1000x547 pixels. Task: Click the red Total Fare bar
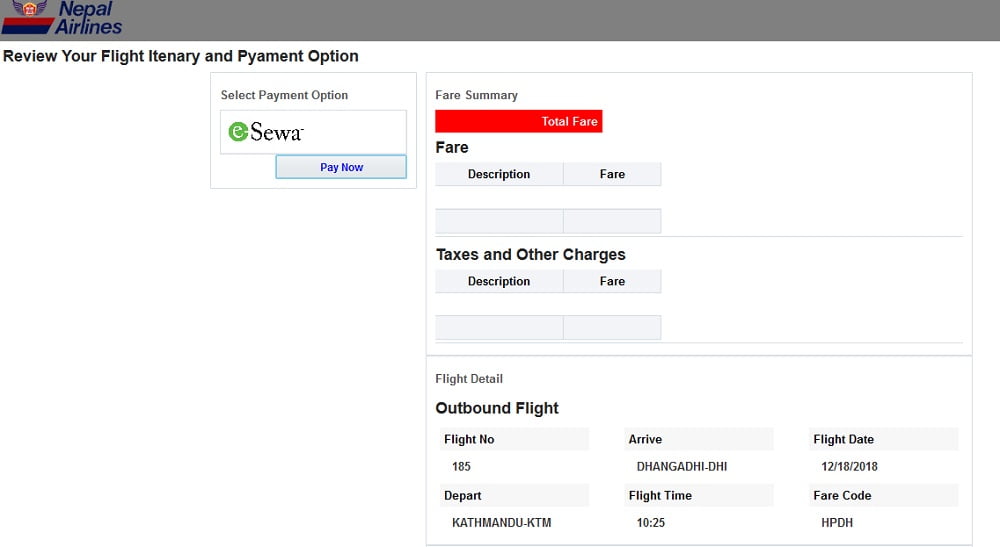tap(518, 121)
